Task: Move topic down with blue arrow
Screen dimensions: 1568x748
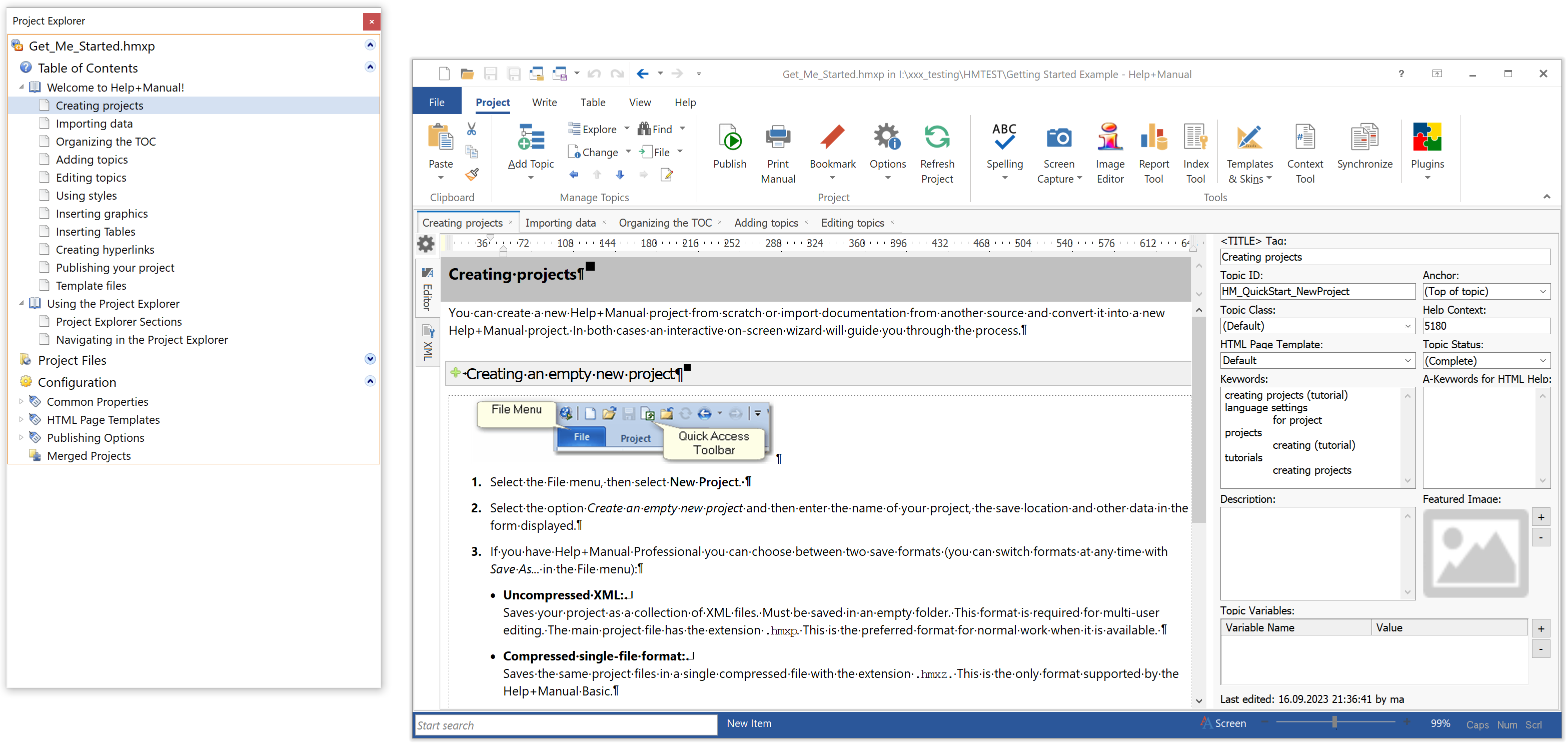Action: 620,175
